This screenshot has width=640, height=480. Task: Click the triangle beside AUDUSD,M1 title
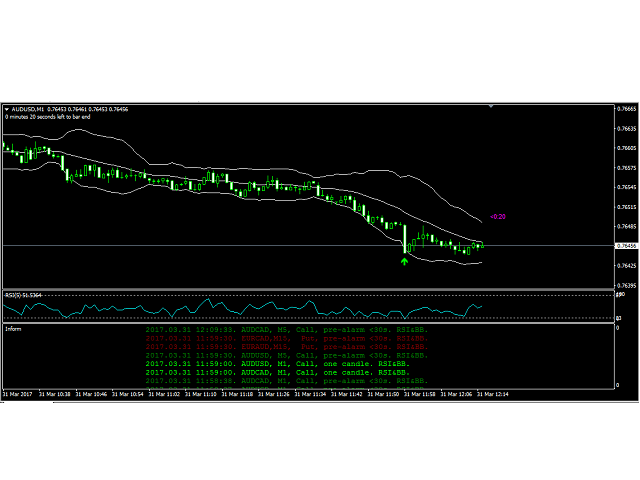[6, 109]
